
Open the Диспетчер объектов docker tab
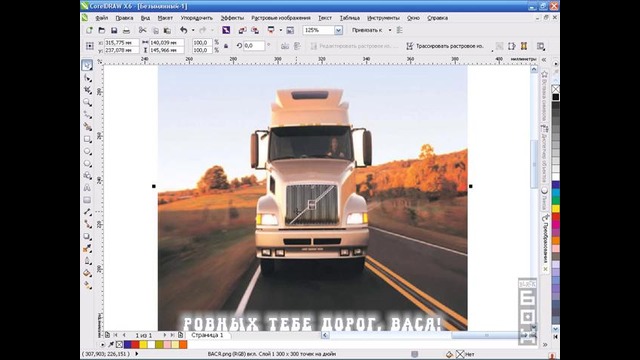[544, 155]
